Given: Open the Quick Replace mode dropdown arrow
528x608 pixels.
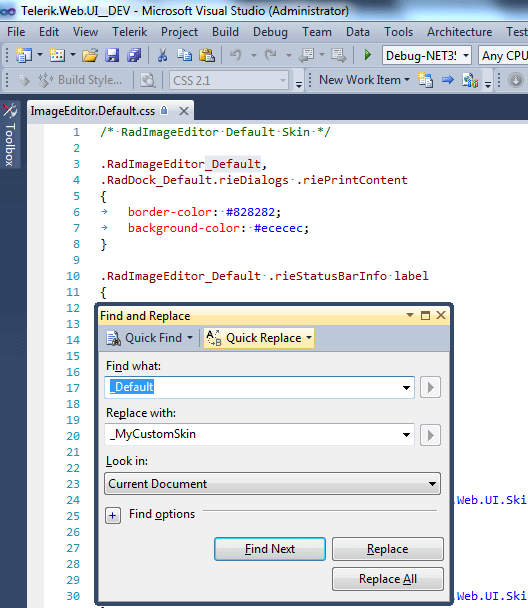Looking at the screenshot, I should click(x=309, y=338).
